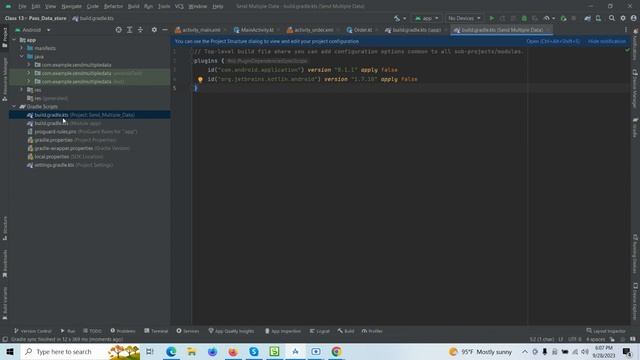
Task: Open the Bookmarks side tab
Action: tap(5, 264)
